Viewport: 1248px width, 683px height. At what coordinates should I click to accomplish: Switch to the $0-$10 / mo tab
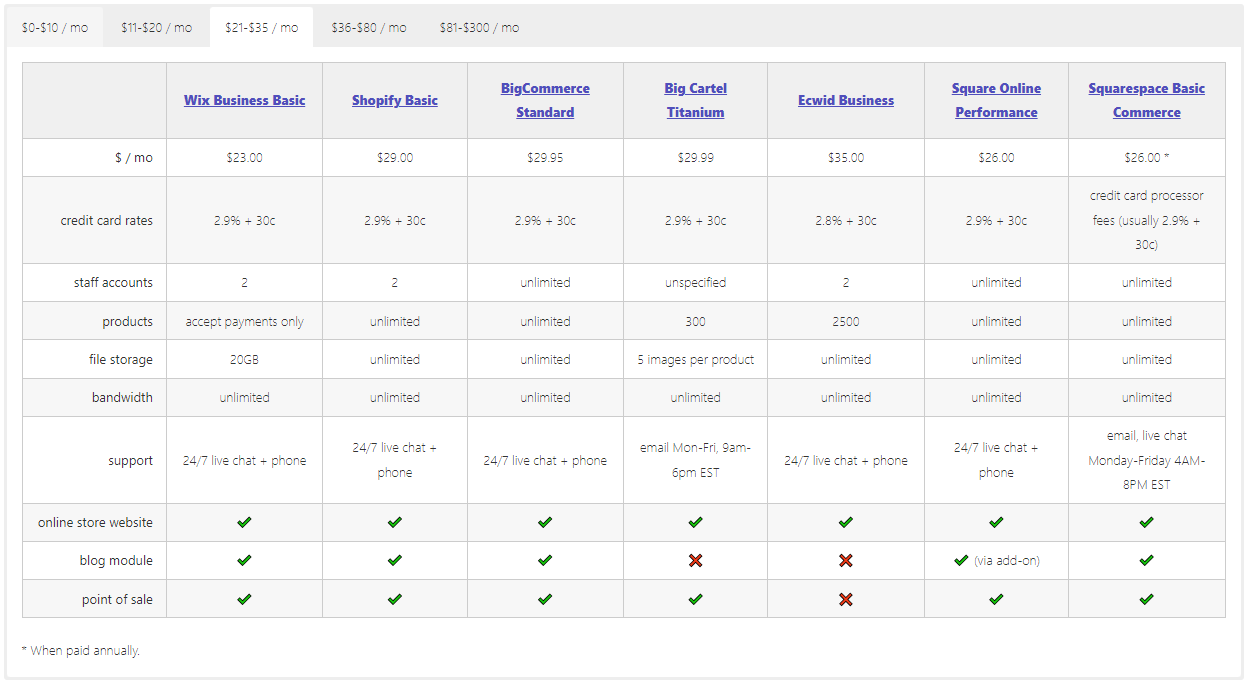point(55,27)
